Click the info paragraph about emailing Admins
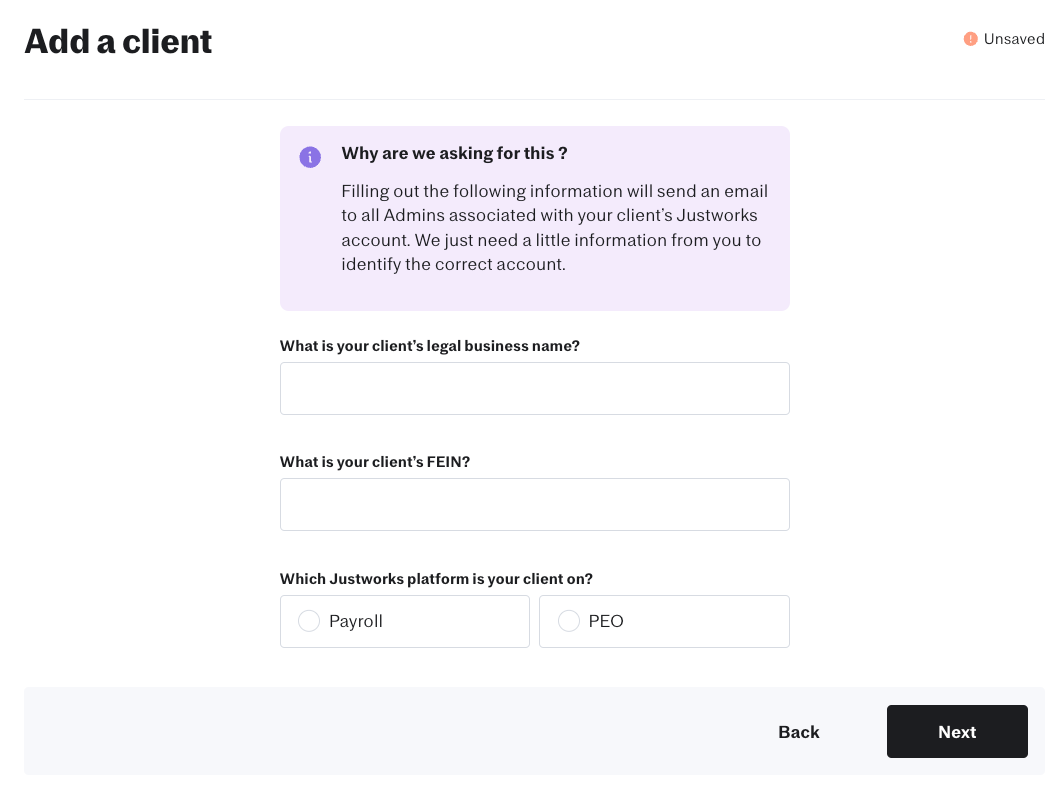 [x=554, y=228]
